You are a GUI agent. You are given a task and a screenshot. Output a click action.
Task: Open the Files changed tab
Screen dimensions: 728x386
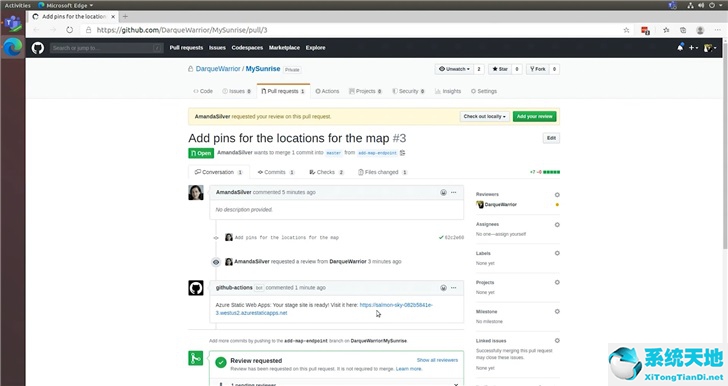[383, 172]
